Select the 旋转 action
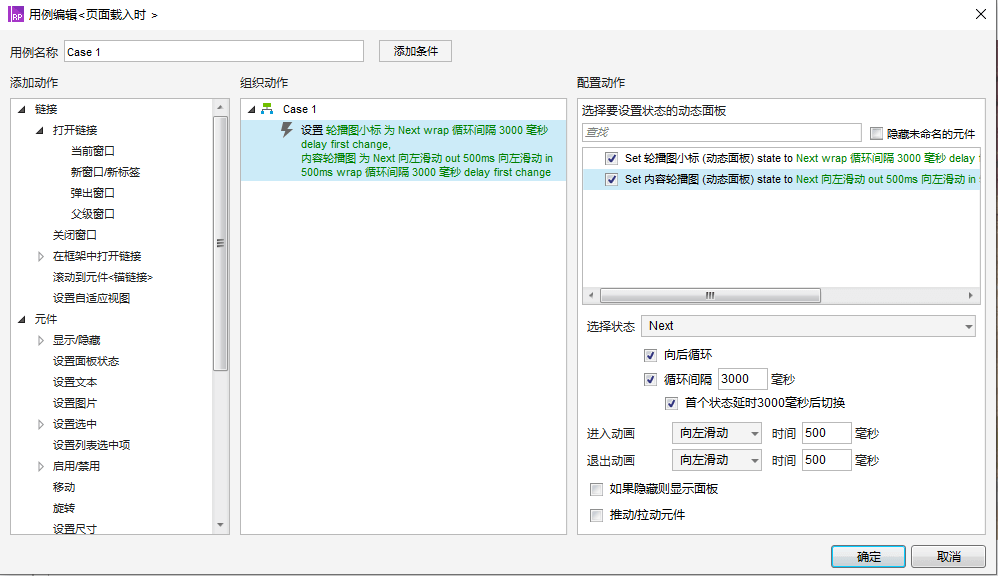998x576 pixels. point(64,509)
